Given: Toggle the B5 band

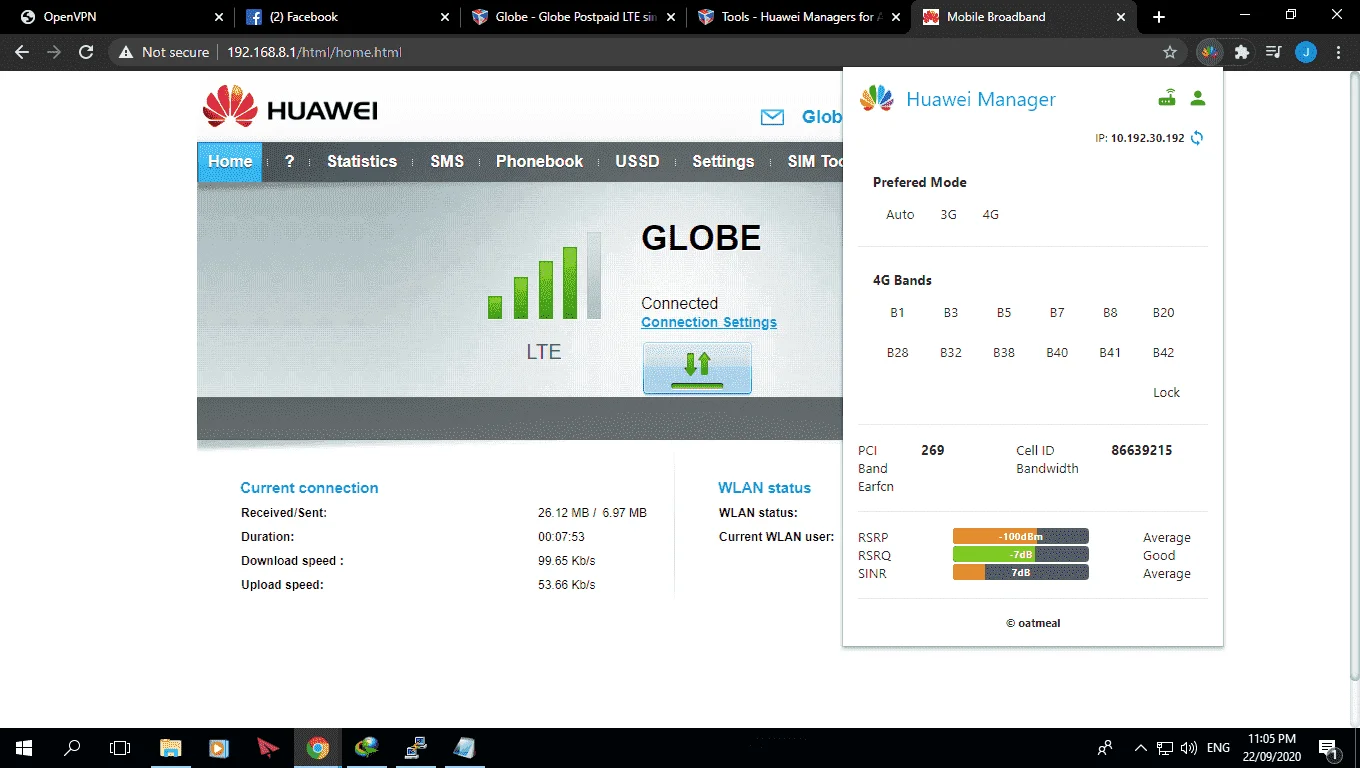Looking at the screenshot, I should 1003,313.
